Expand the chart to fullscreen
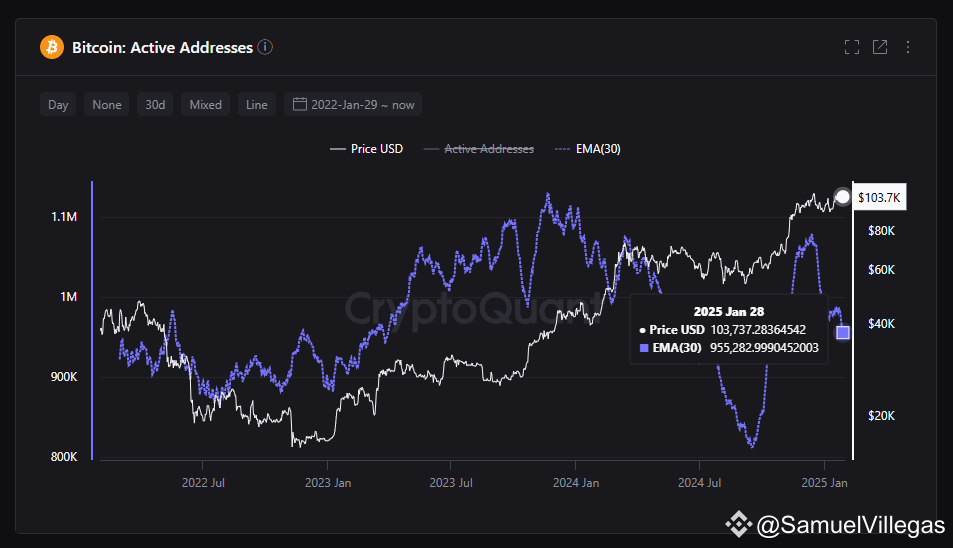The image size is (953, 548). [x=852, y=47]
